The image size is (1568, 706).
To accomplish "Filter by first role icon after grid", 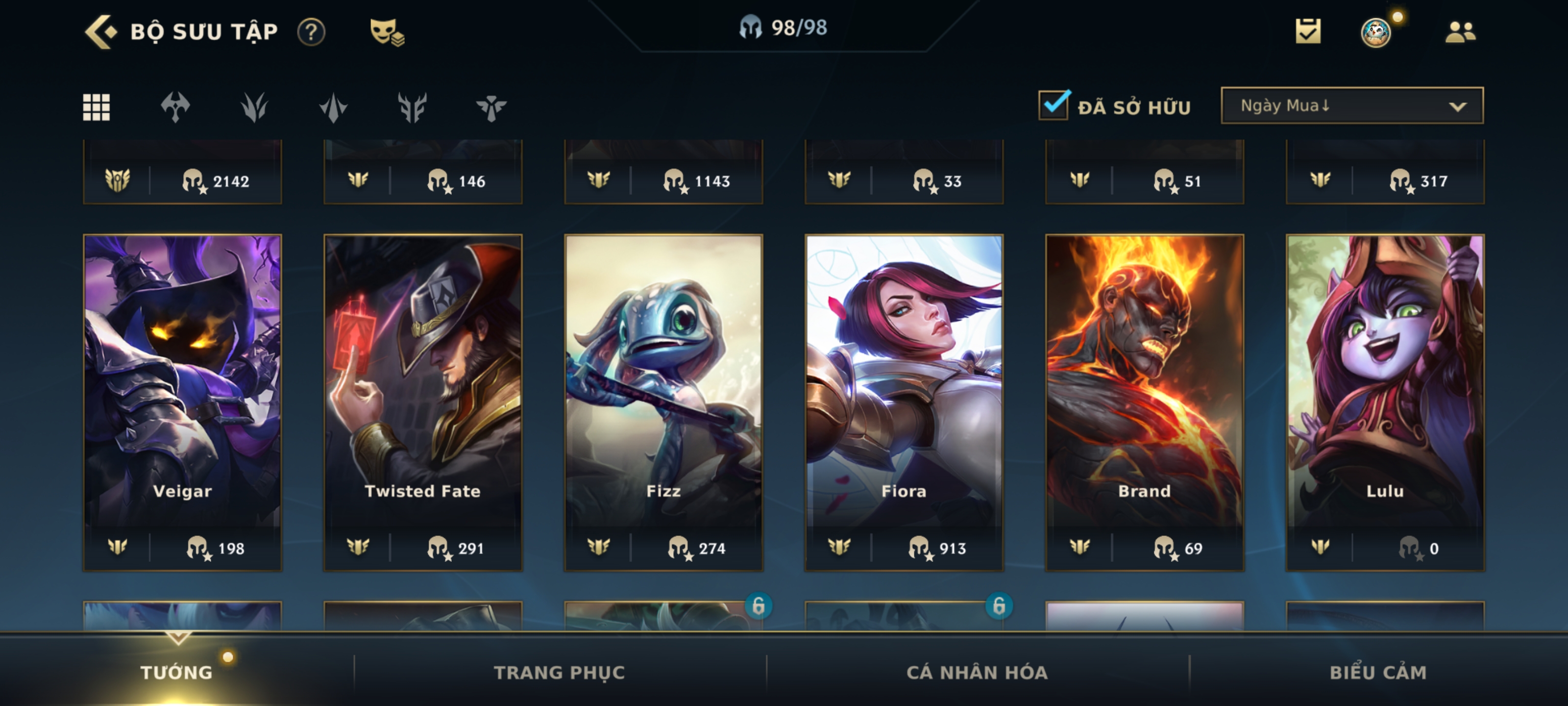I will [x=175, y=107].
